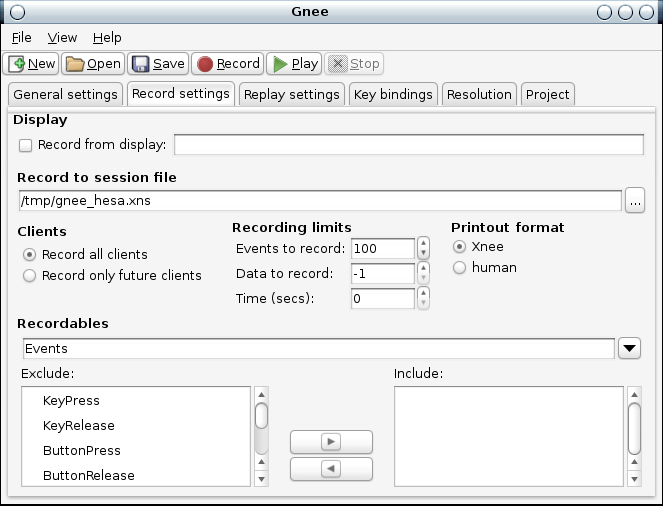The image size is (663, 506).
Task: Click the Recordables Events combo field
Action: [x=319, y=348]
